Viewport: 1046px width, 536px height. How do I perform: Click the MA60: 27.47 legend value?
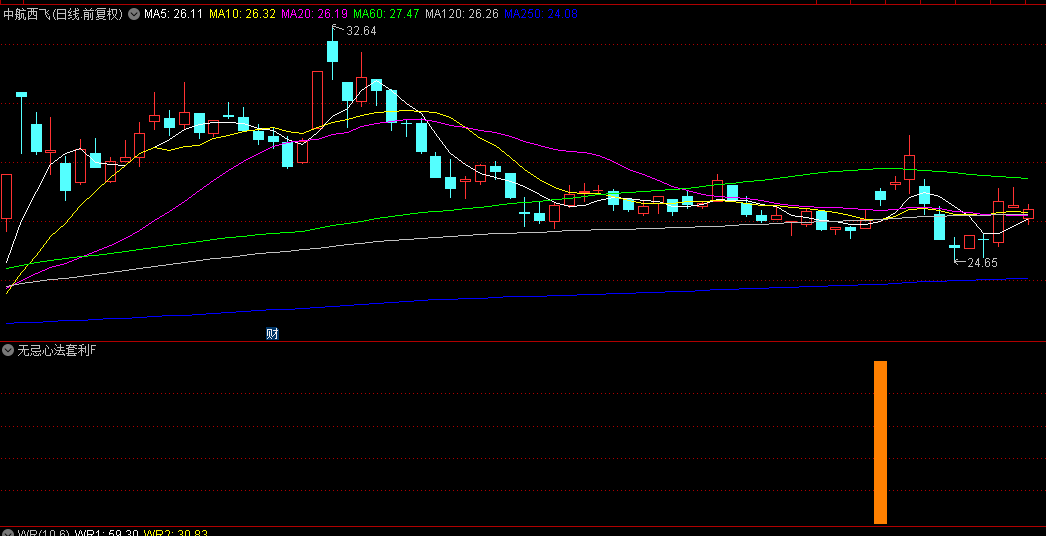[x=387, y=14]
